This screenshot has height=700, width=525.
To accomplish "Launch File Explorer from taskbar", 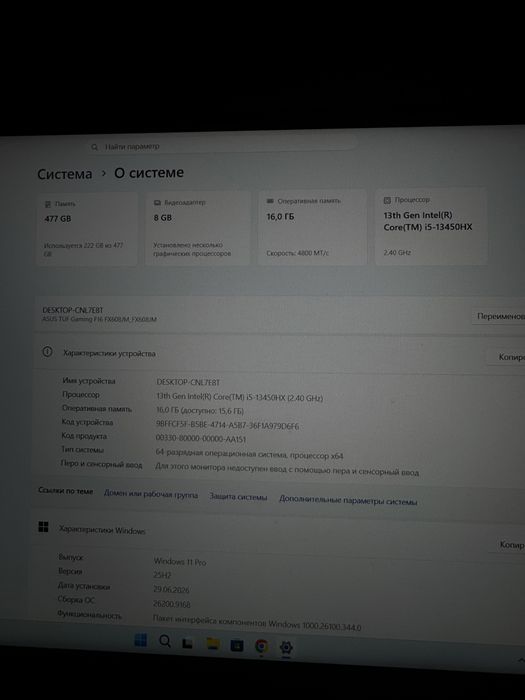I will point(212,643).
